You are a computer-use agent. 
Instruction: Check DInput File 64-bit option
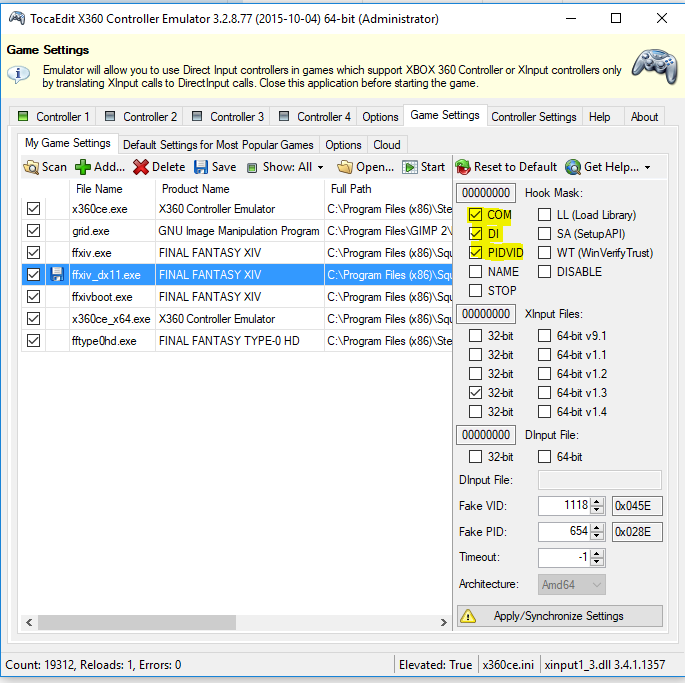pos(544,457)
